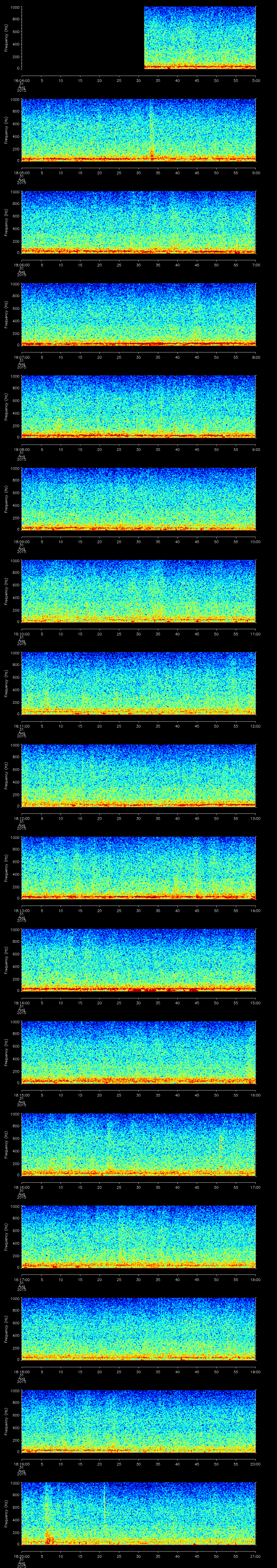Click the 13:00 end time label
277x1568 pixels.
pyautogui.click(x=255, y=818)
